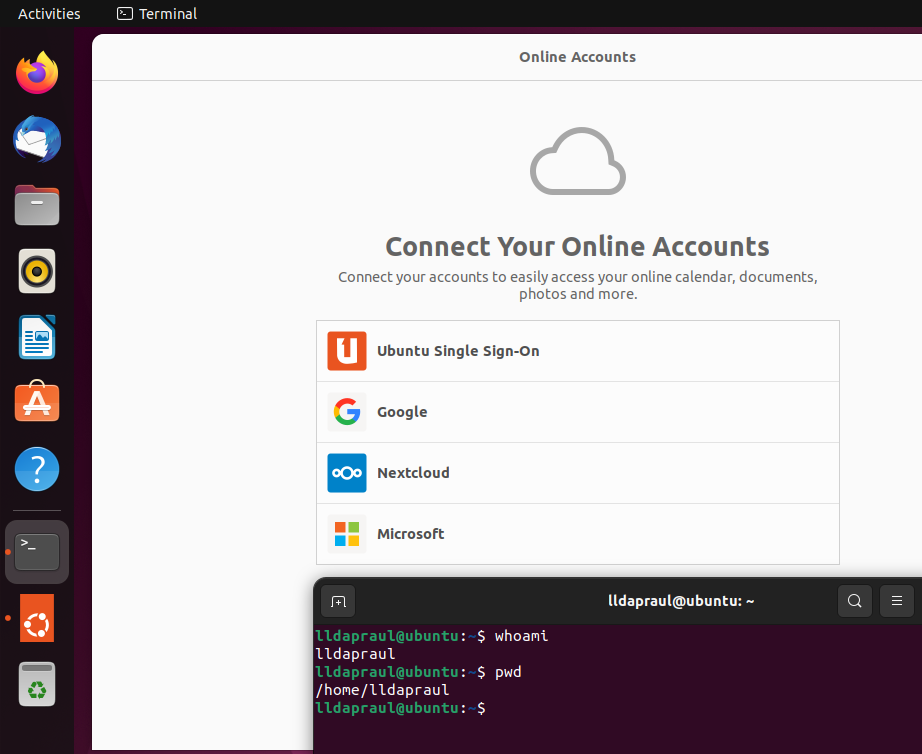Click the terminal search magnifier button
This screenshot has width=922, height=754.
pyautogui.click(x=854, y=601)
